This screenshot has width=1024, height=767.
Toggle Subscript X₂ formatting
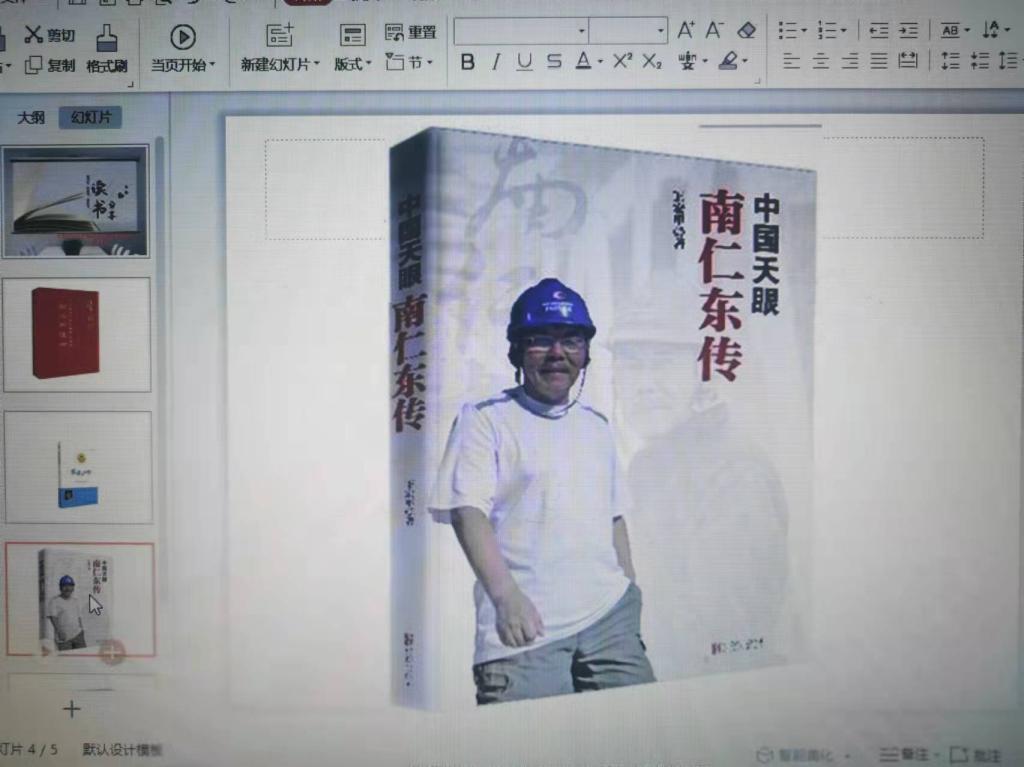click(652, 61)
